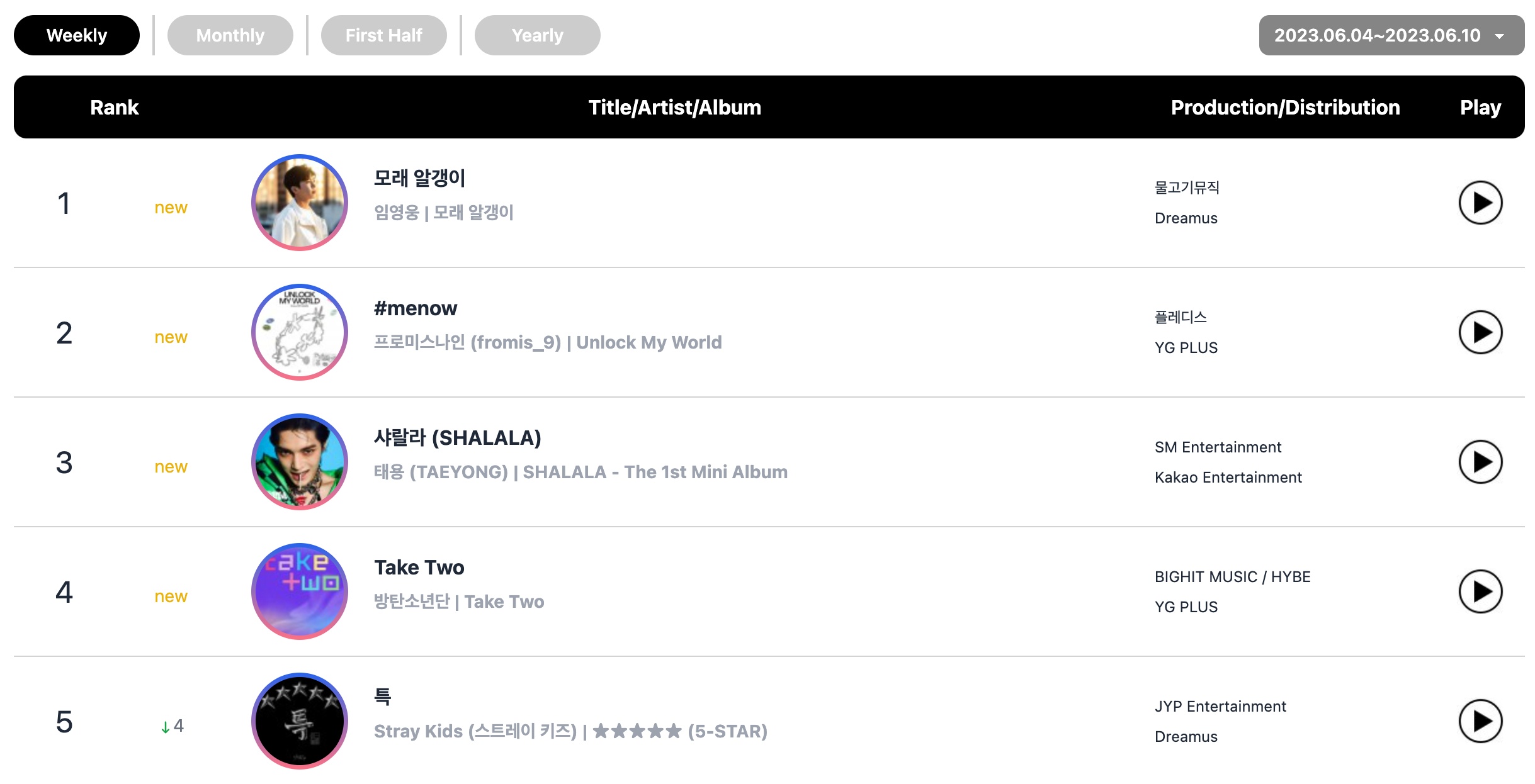Play 샤랄라 (SHALALA) by TAEYONG

(x=1480, y=462)
